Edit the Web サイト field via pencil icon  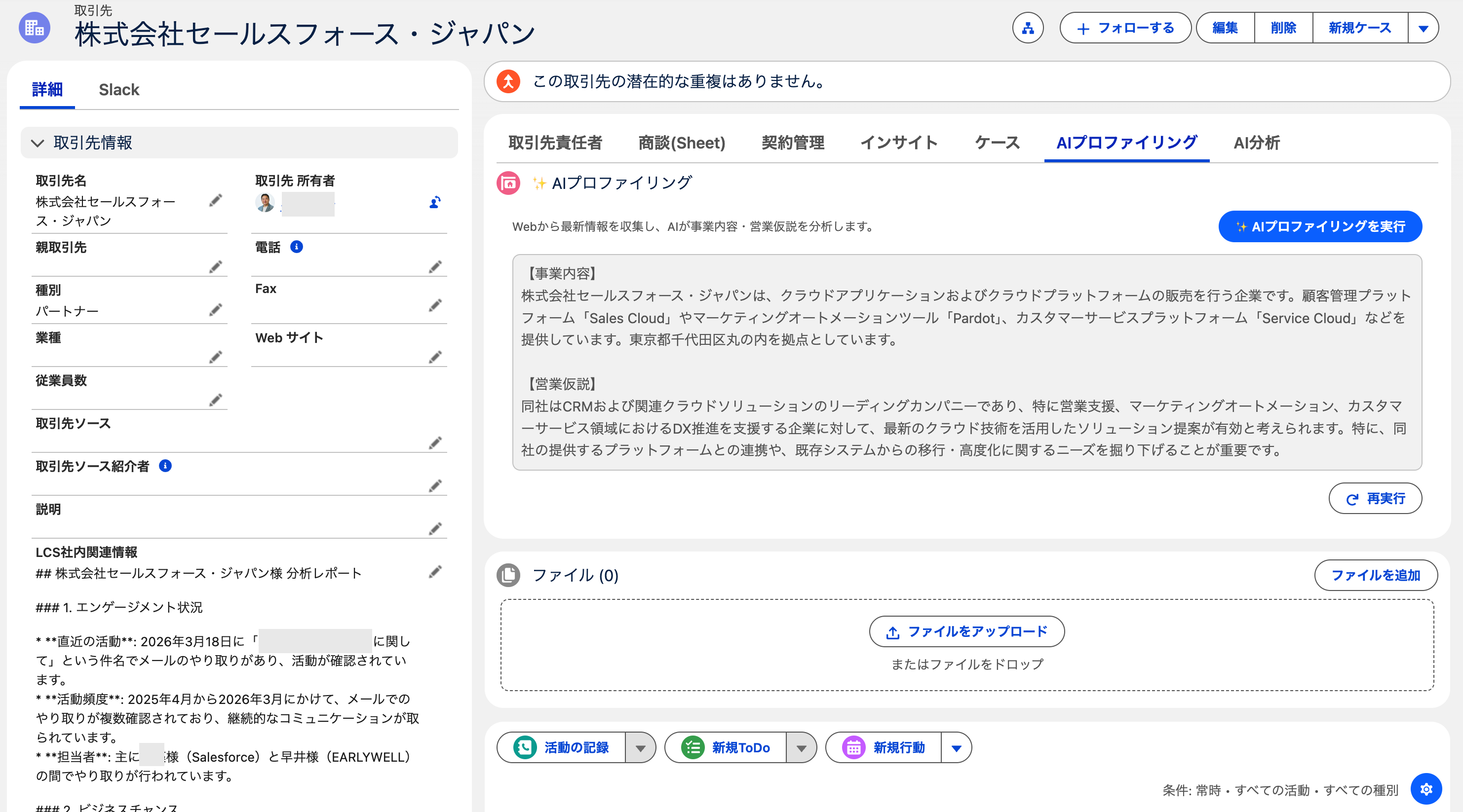435,358
